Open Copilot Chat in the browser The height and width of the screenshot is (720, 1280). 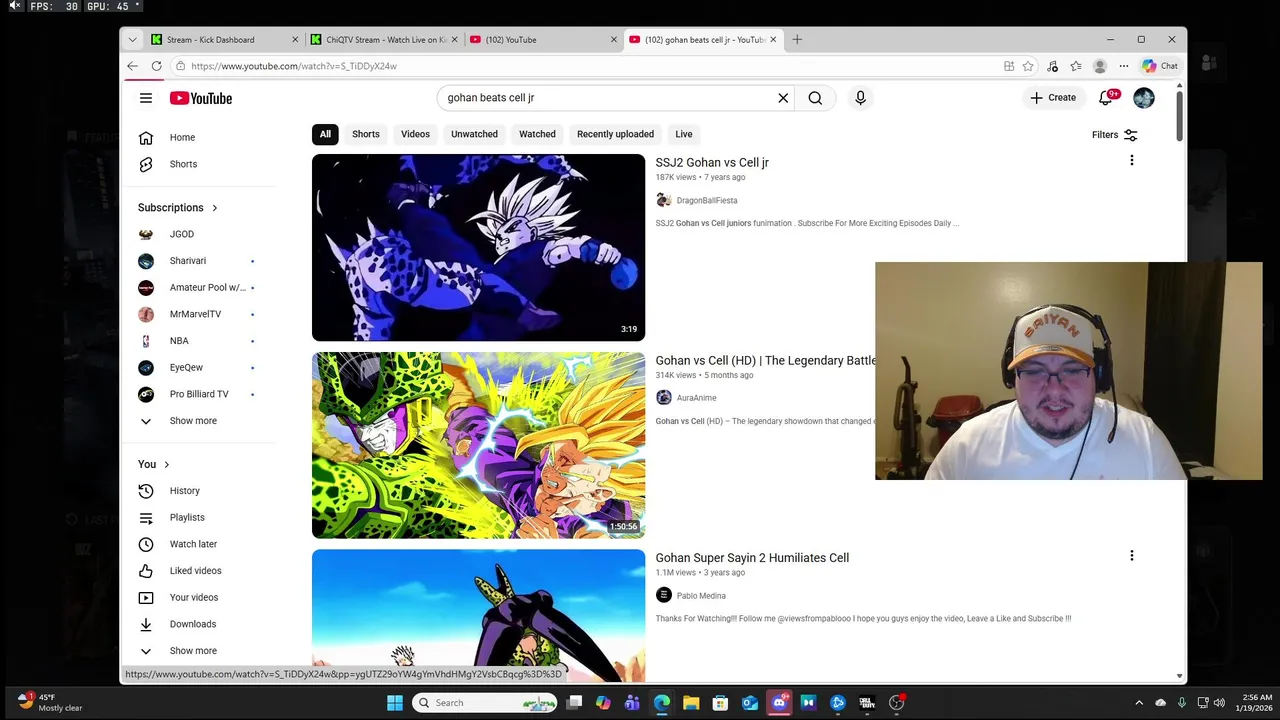[1160, 66]
